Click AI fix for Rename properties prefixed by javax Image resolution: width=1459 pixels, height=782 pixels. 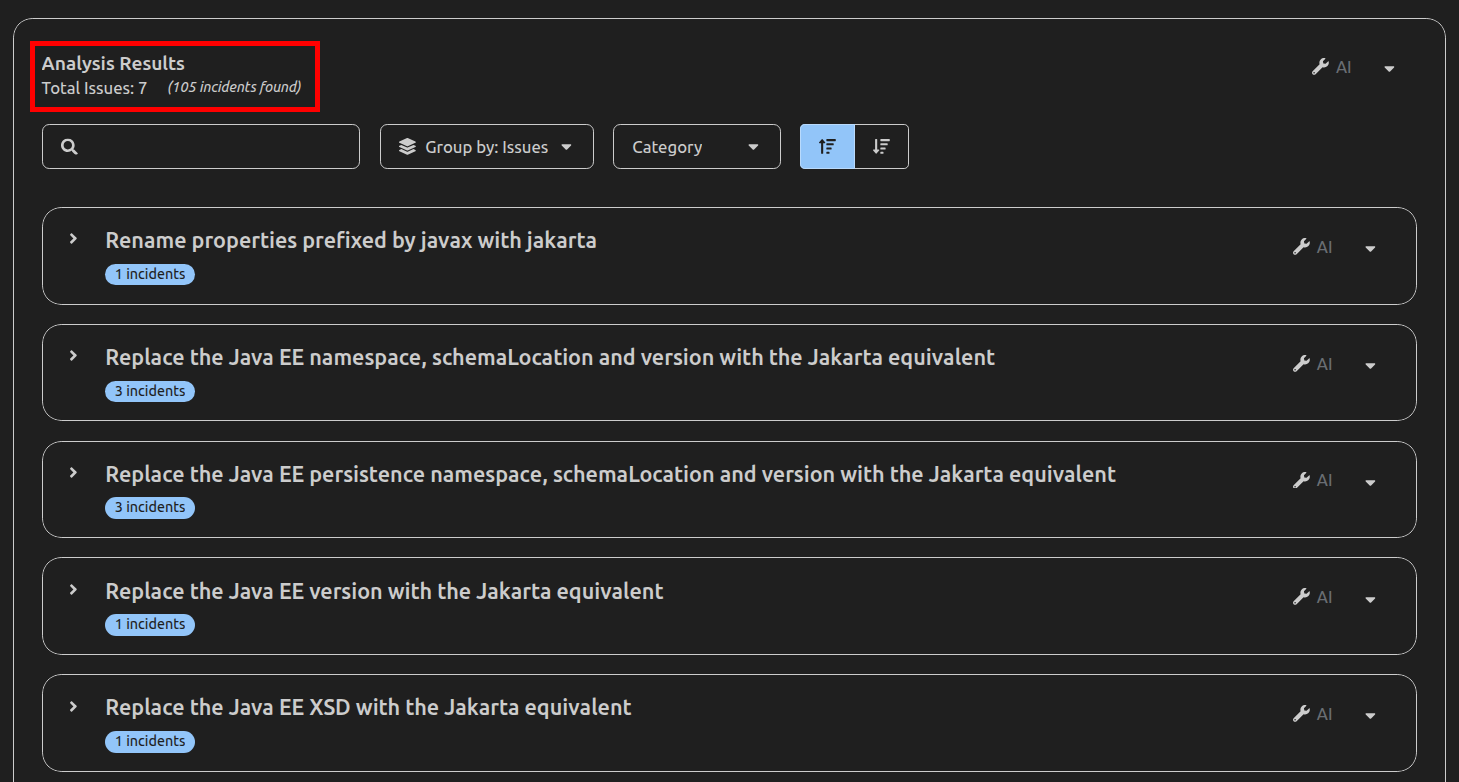click(1312, 247)
